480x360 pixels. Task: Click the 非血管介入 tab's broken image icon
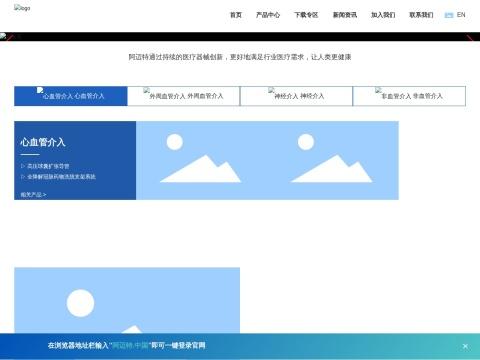pyautogui.click(x=378, y=90)
